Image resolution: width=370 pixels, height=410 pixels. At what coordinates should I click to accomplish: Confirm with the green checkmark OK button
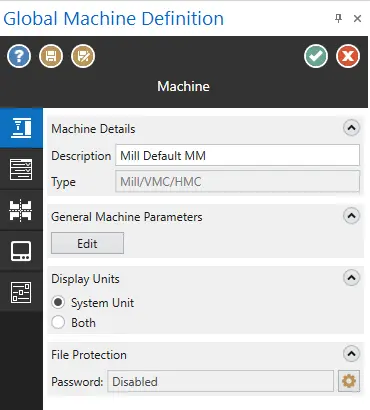[316, 56]
